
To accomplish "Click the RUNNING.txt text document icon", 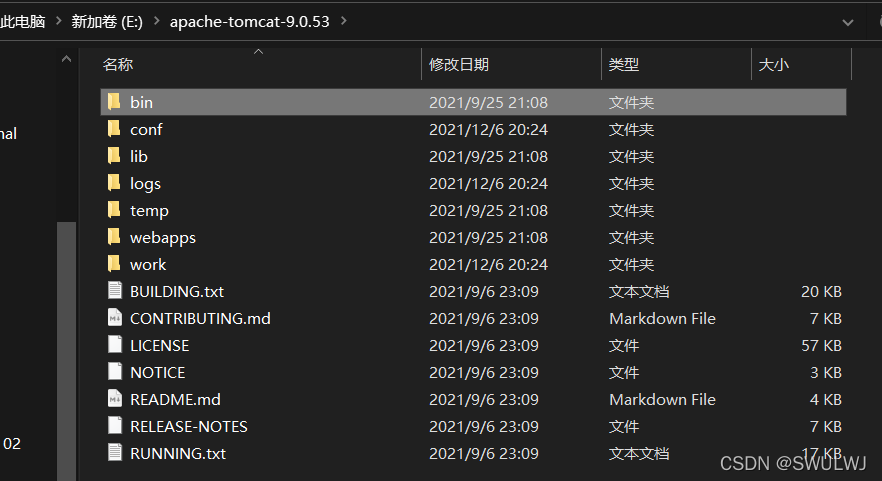I will point(115,453).
